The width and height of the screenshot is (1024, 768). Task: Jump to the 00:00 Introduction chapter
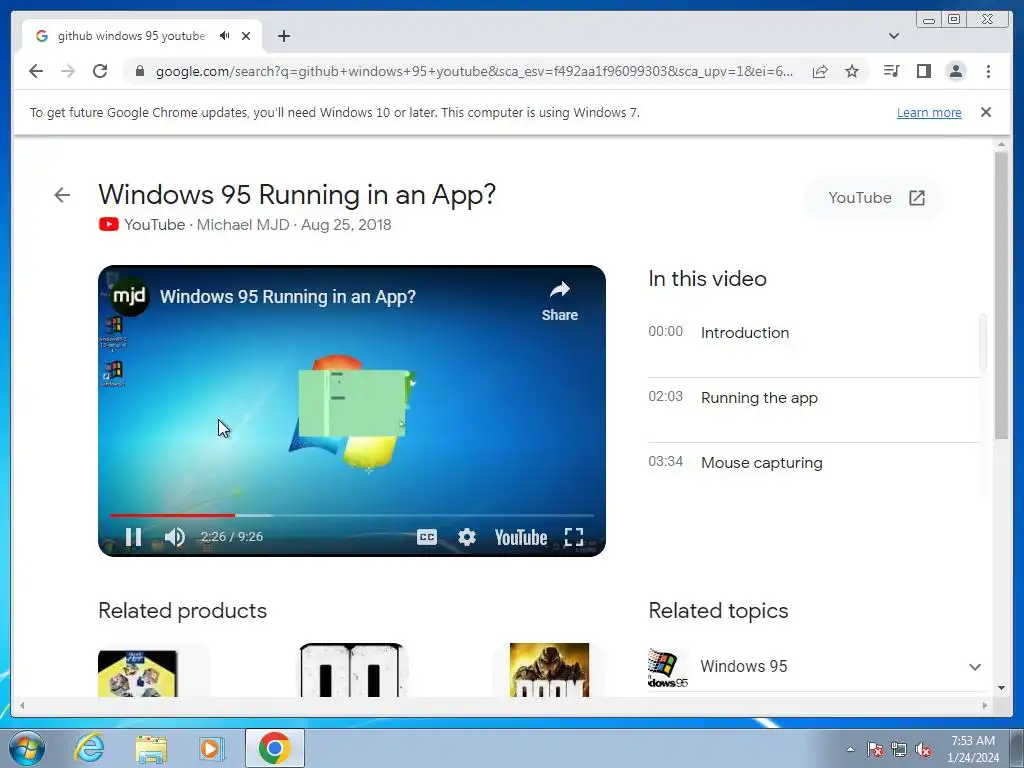point(813,332)
